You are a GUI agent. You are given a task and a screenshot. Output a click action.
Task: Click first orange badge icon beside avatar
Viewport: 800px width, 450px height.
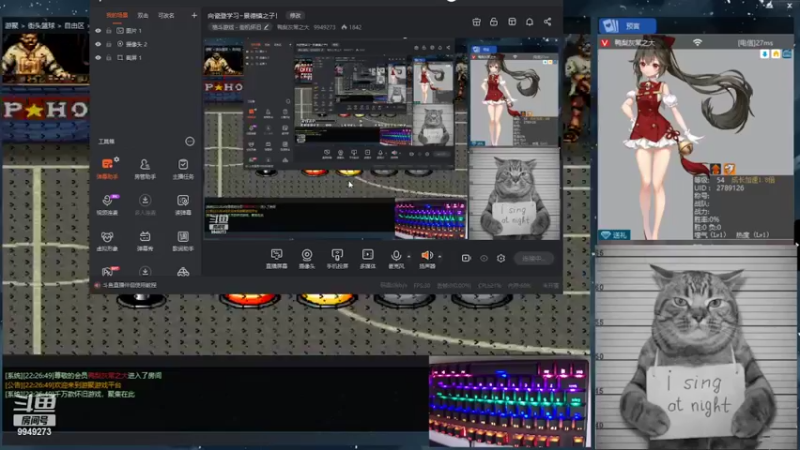pyautogui.click(x=716, y=168)
